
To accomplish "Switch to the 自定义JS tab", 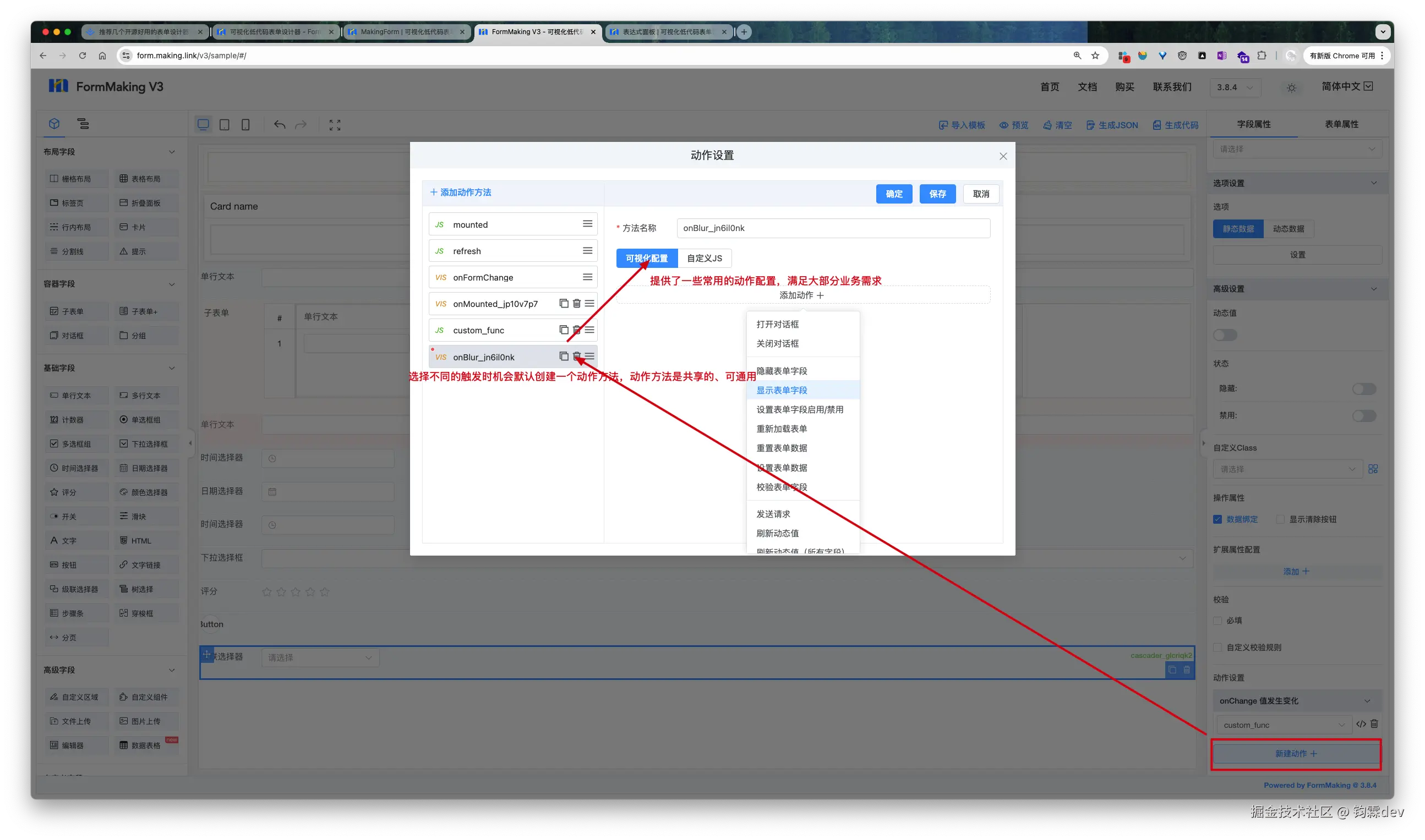I will [704, 258].
